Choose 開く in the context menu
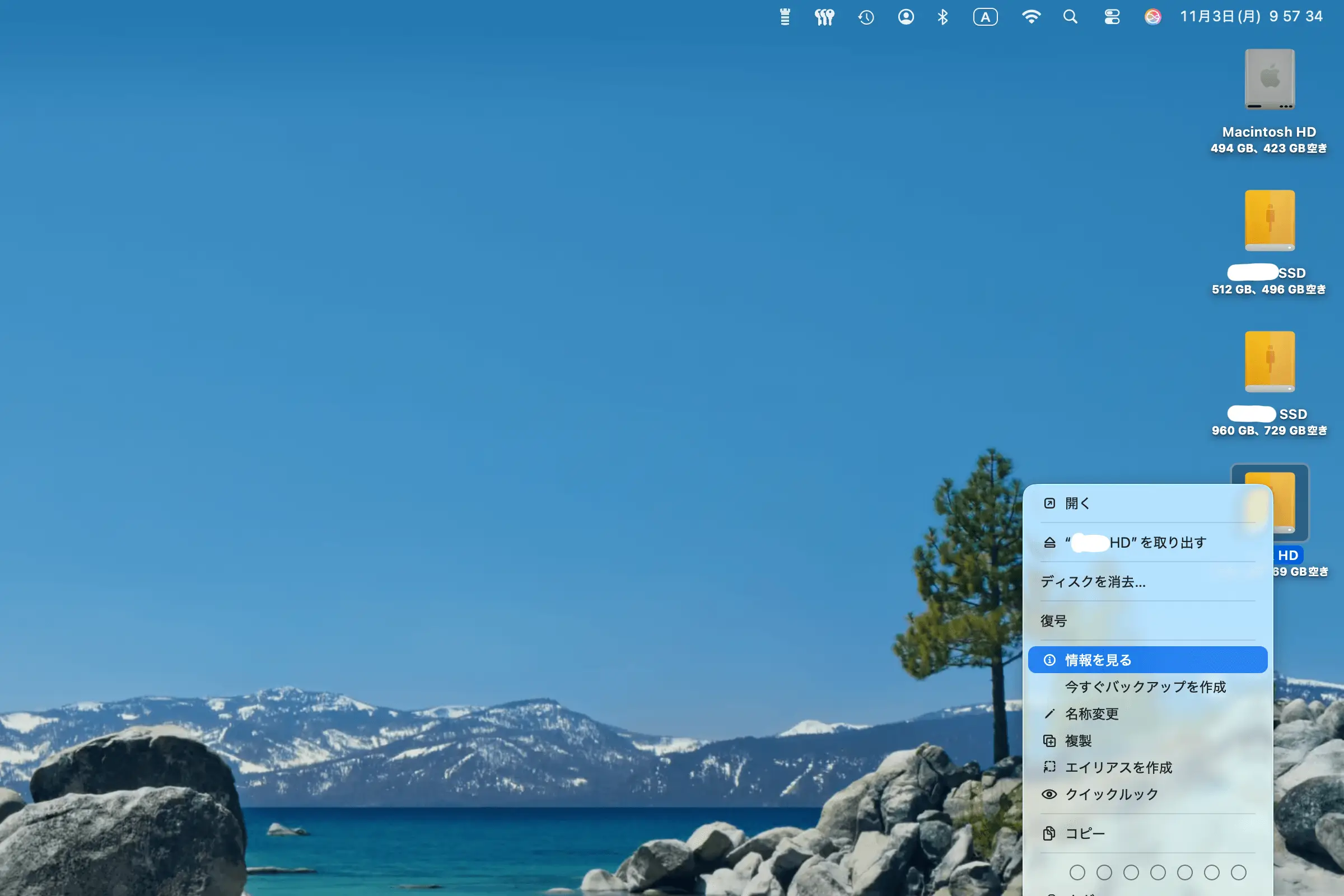Image resolution: width=1344 pixels, height=896 pixels. pyautogui.click(x=1077, y=503)
